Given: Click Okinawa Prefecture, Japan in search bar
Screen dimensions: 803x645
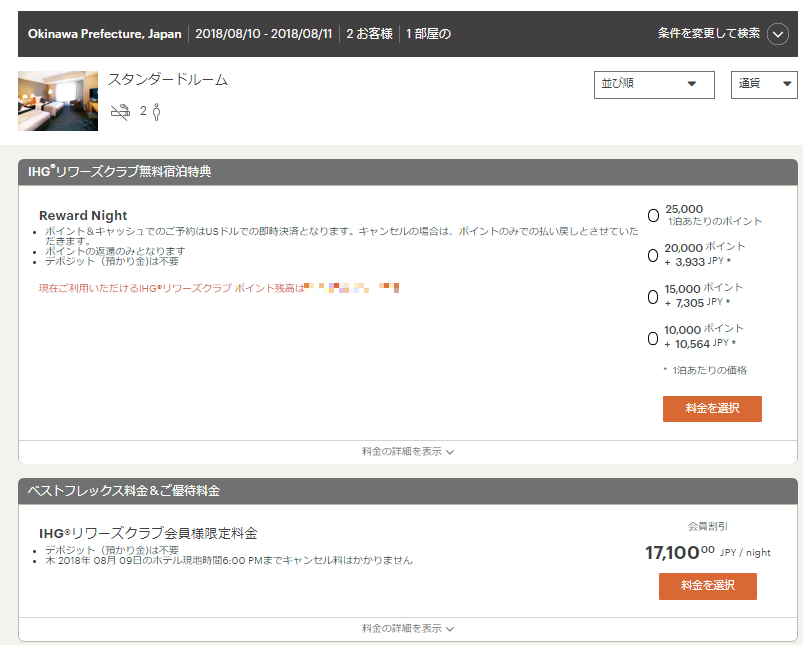Looking at the screenshot, I should [x=105, y=34].
